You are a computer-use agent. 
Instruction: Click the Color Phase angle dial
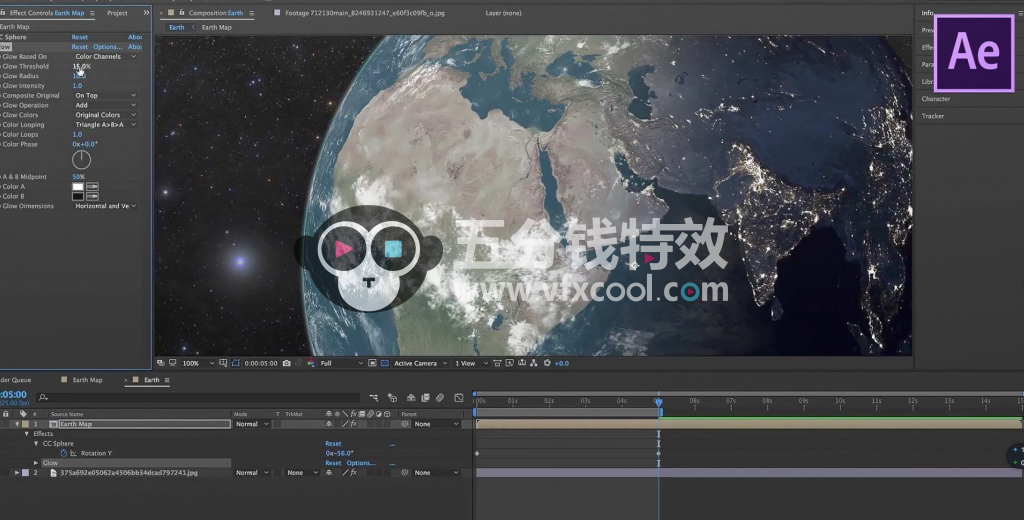point(82,159)
